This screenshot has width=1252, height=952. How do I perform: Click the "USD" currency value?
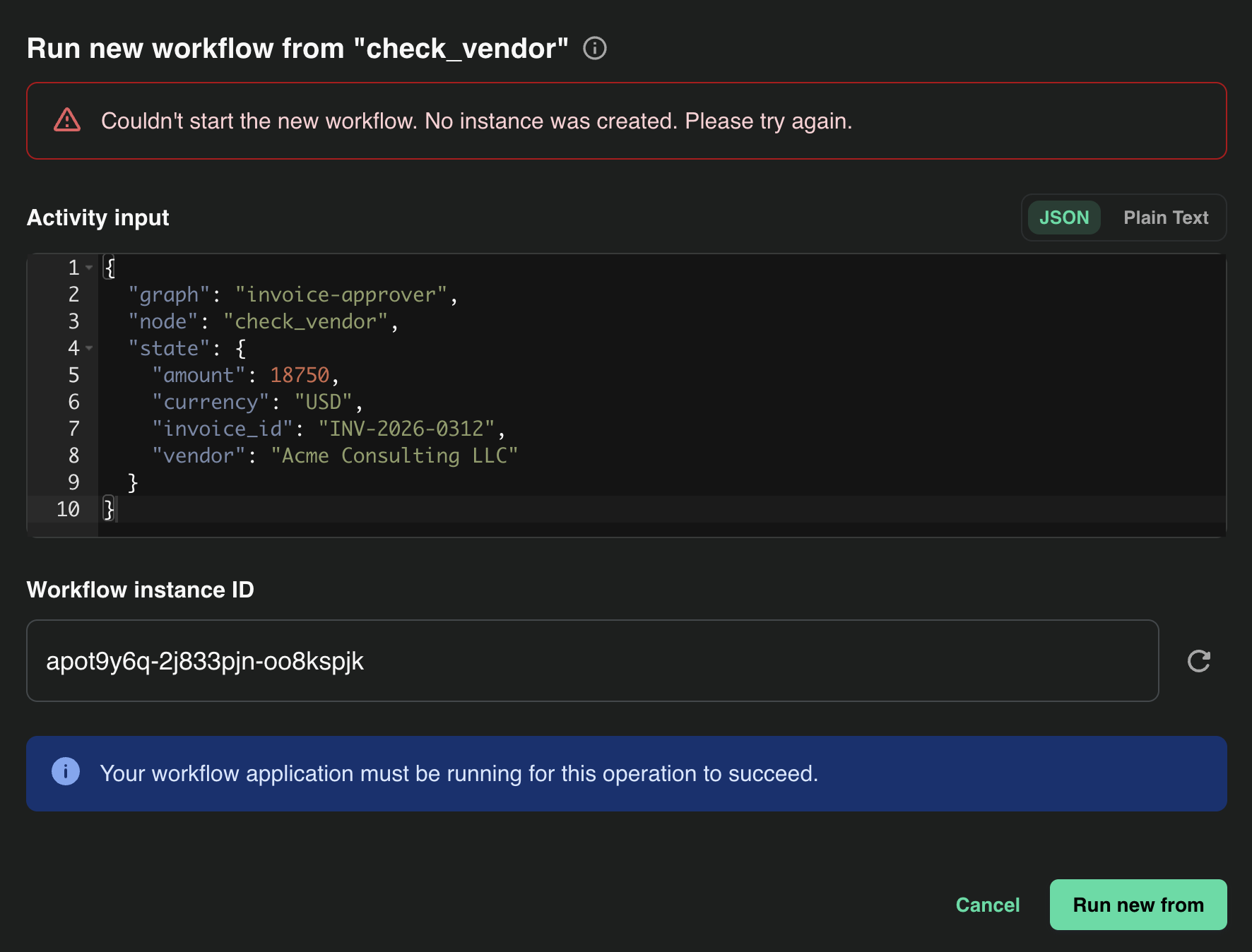coord(324,402)
